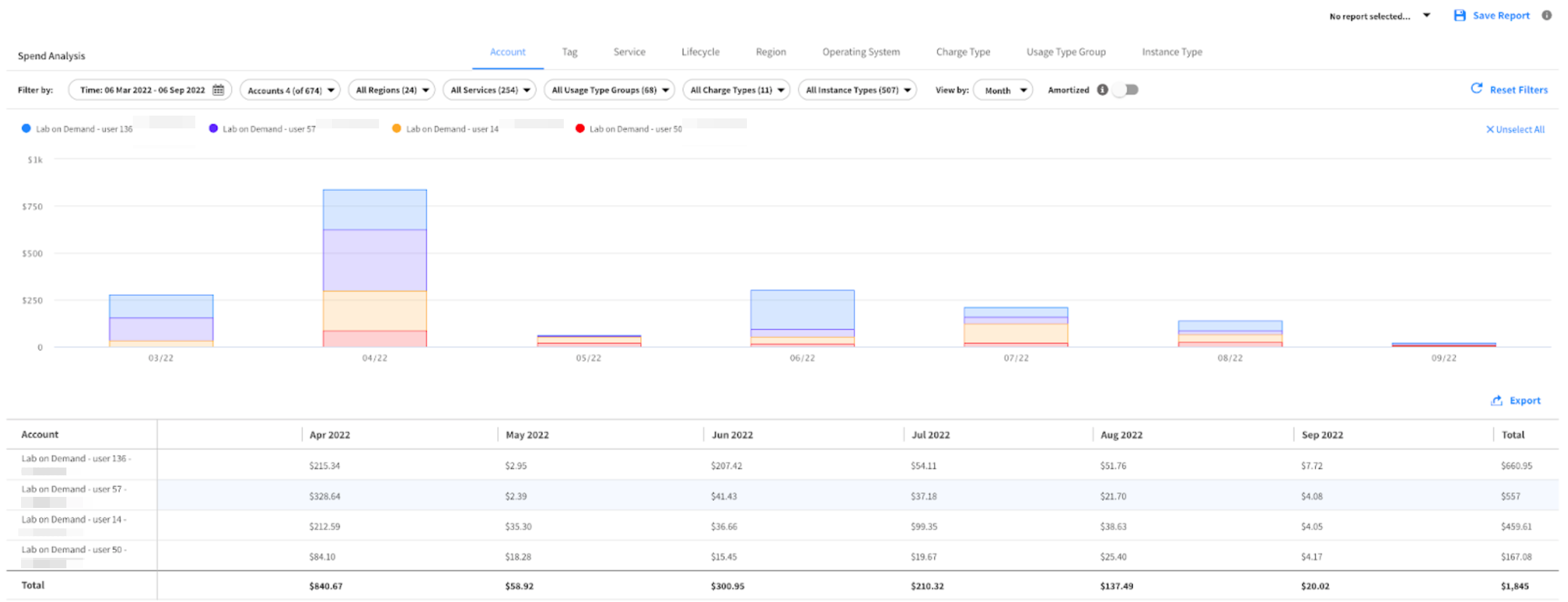Viewport: 1568px width, 602px height.
Task: Toggle the user 50 red legend series
Action: (579, 129)
